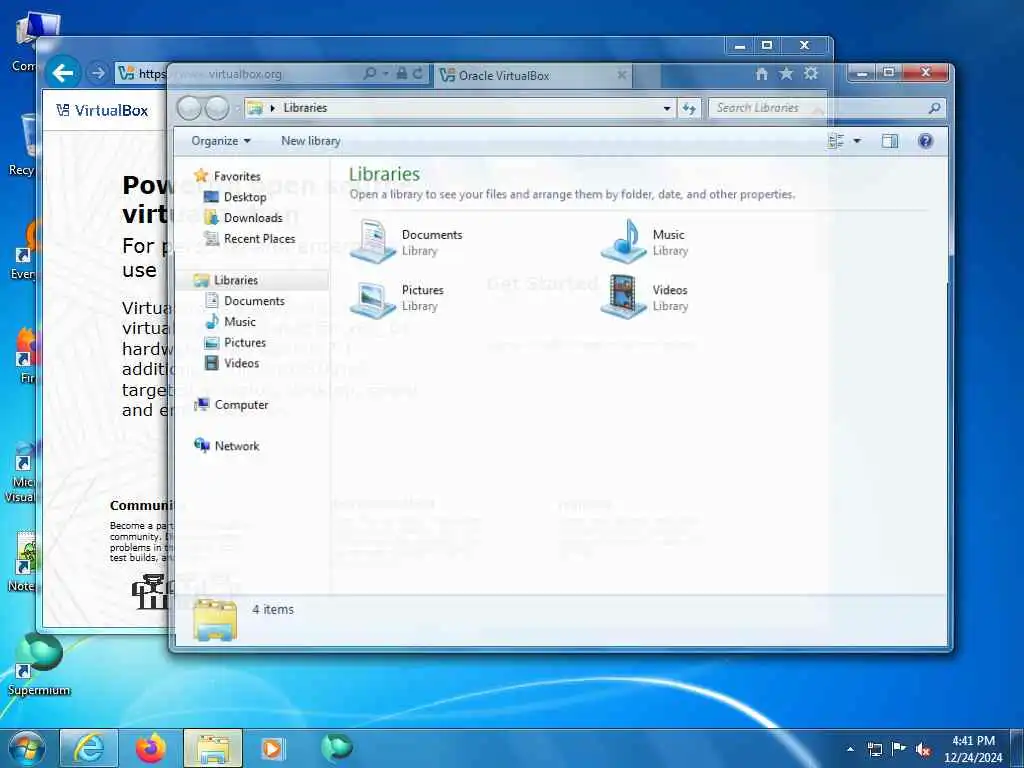Open Internet Explorer from taskbar

89,748
